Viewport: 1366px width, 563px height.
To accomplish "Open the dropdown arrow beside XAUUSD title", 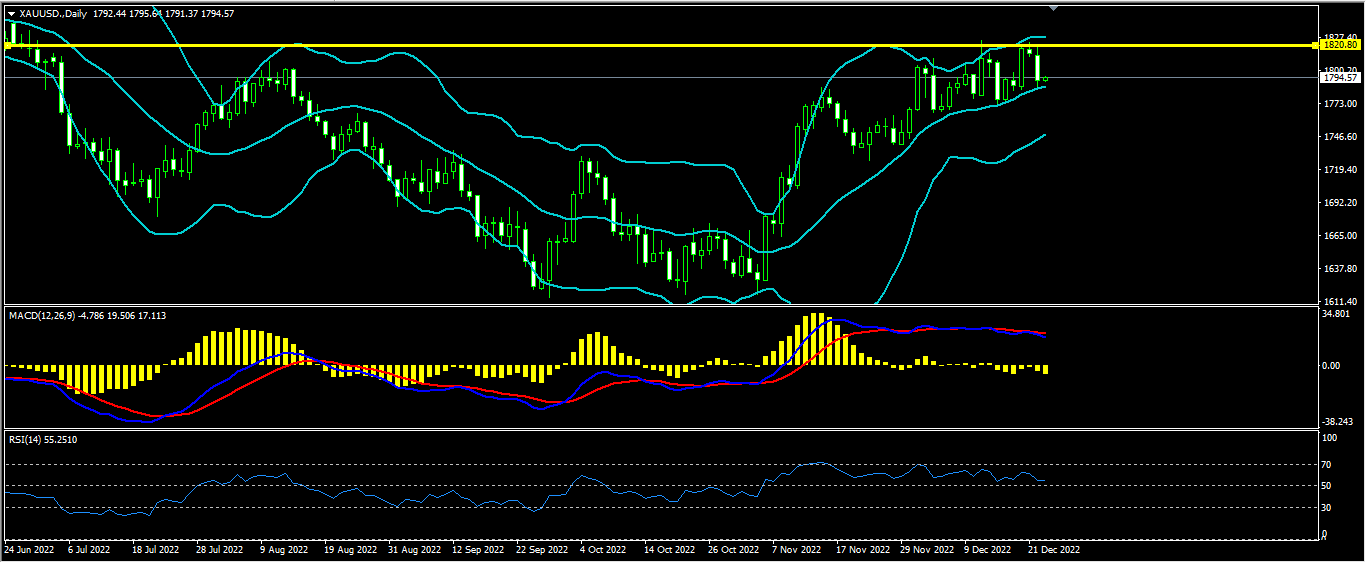I will (x=11, y=13).
